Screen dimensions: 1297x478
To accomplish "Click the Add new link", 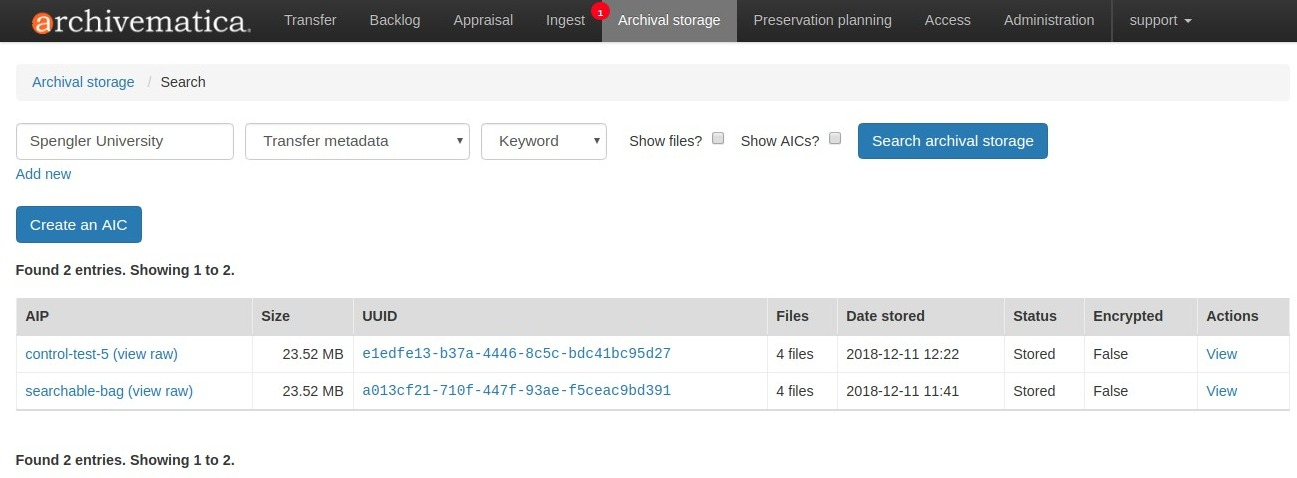I will pyautogui.click(x=44, y=174).
